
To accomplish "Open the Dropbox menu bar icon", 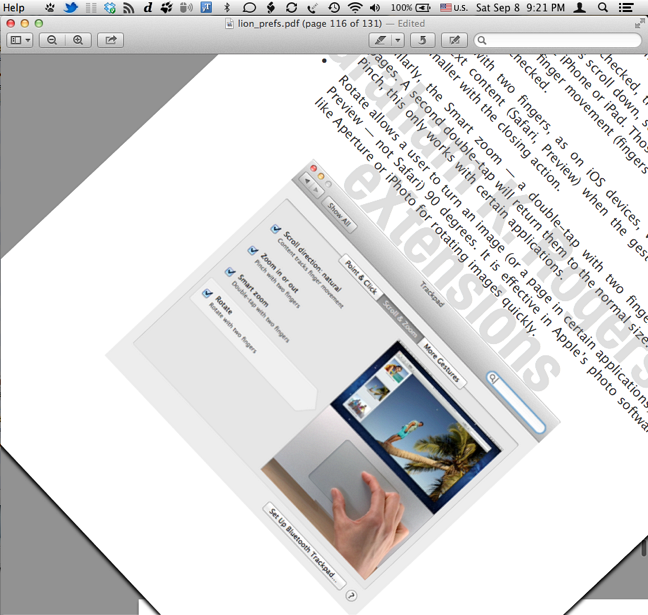I will coord(110,7).
